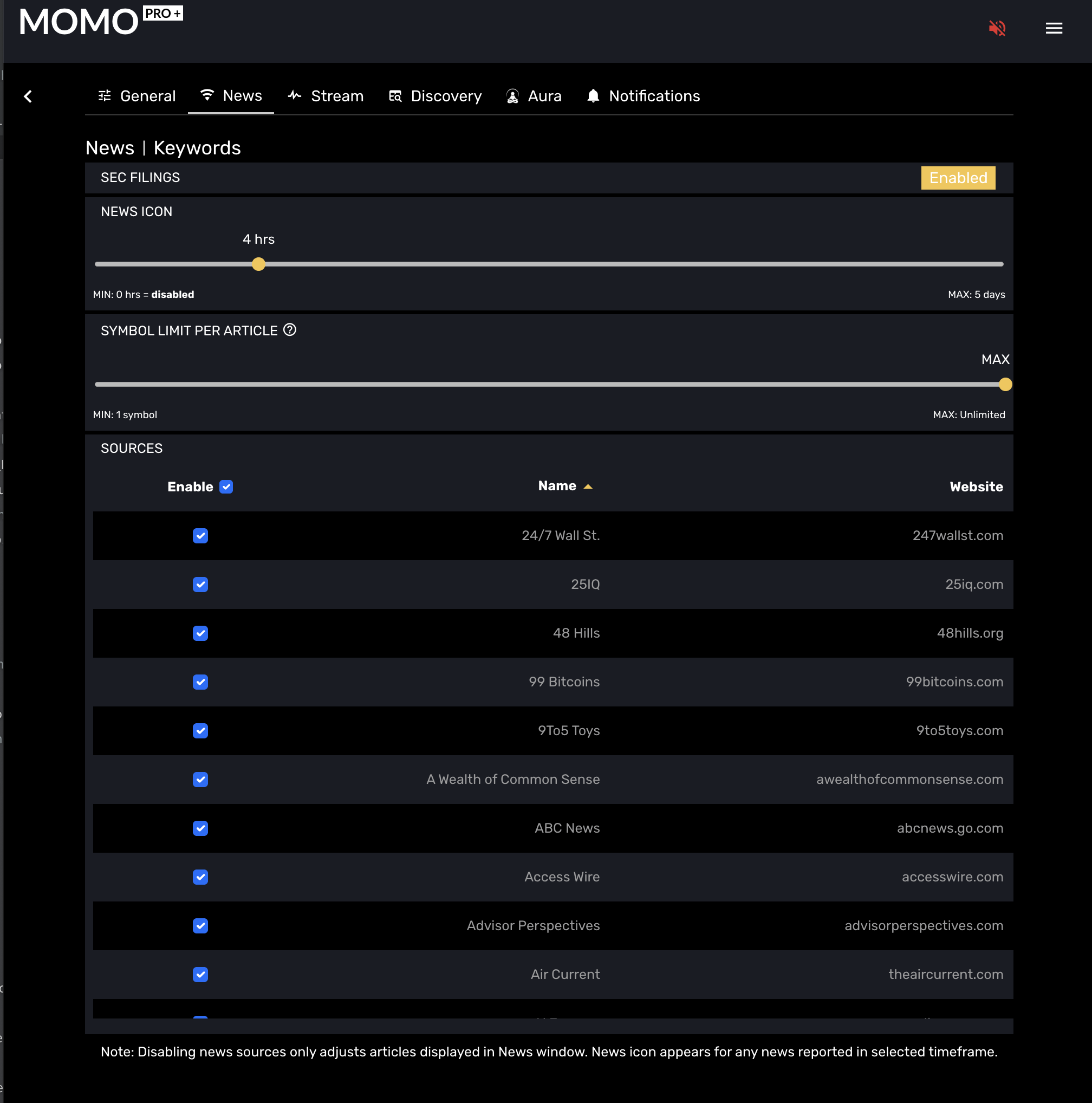Toggle the SEC Filings Enabled button

coord(957,178)
